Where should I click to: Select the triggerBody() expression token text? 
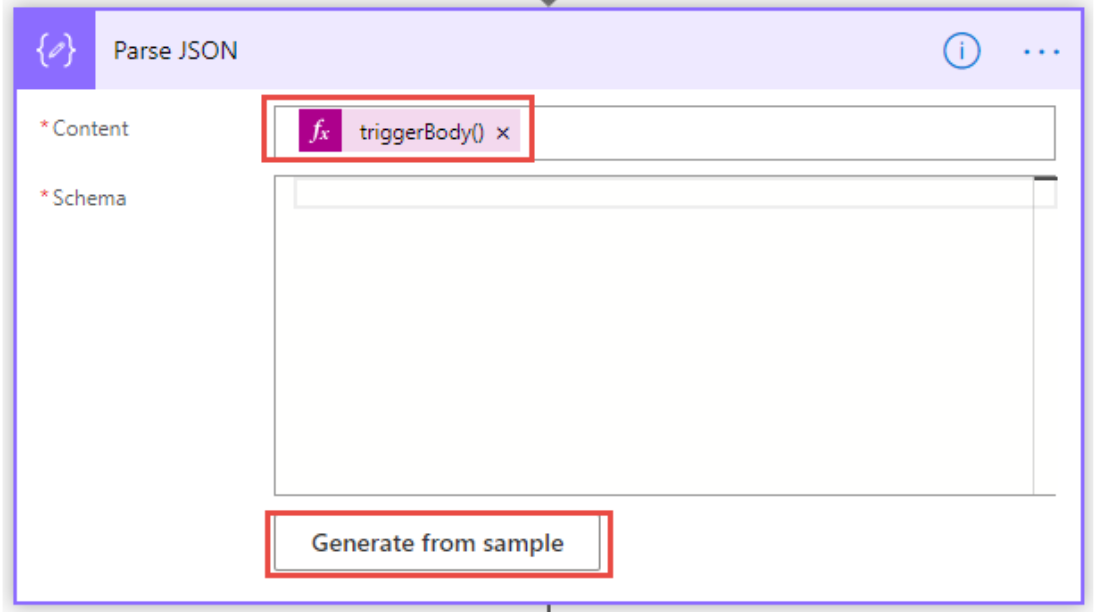421,132
